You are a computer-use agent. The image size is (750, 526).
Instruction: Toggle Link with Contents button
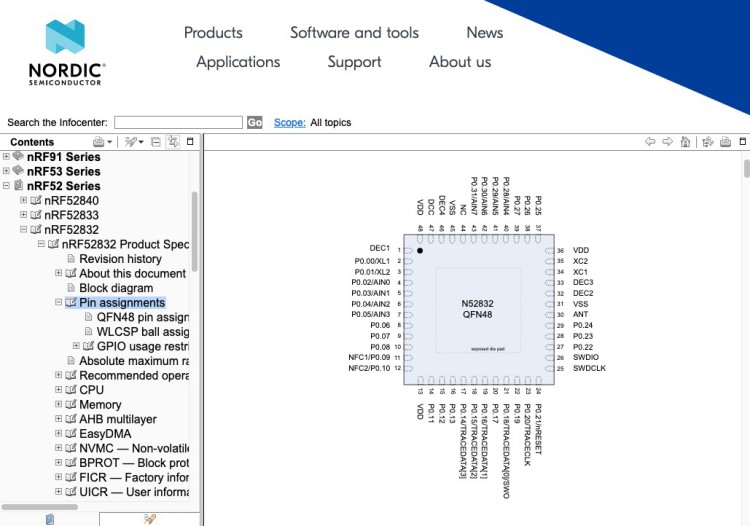(x=173, y=142)
